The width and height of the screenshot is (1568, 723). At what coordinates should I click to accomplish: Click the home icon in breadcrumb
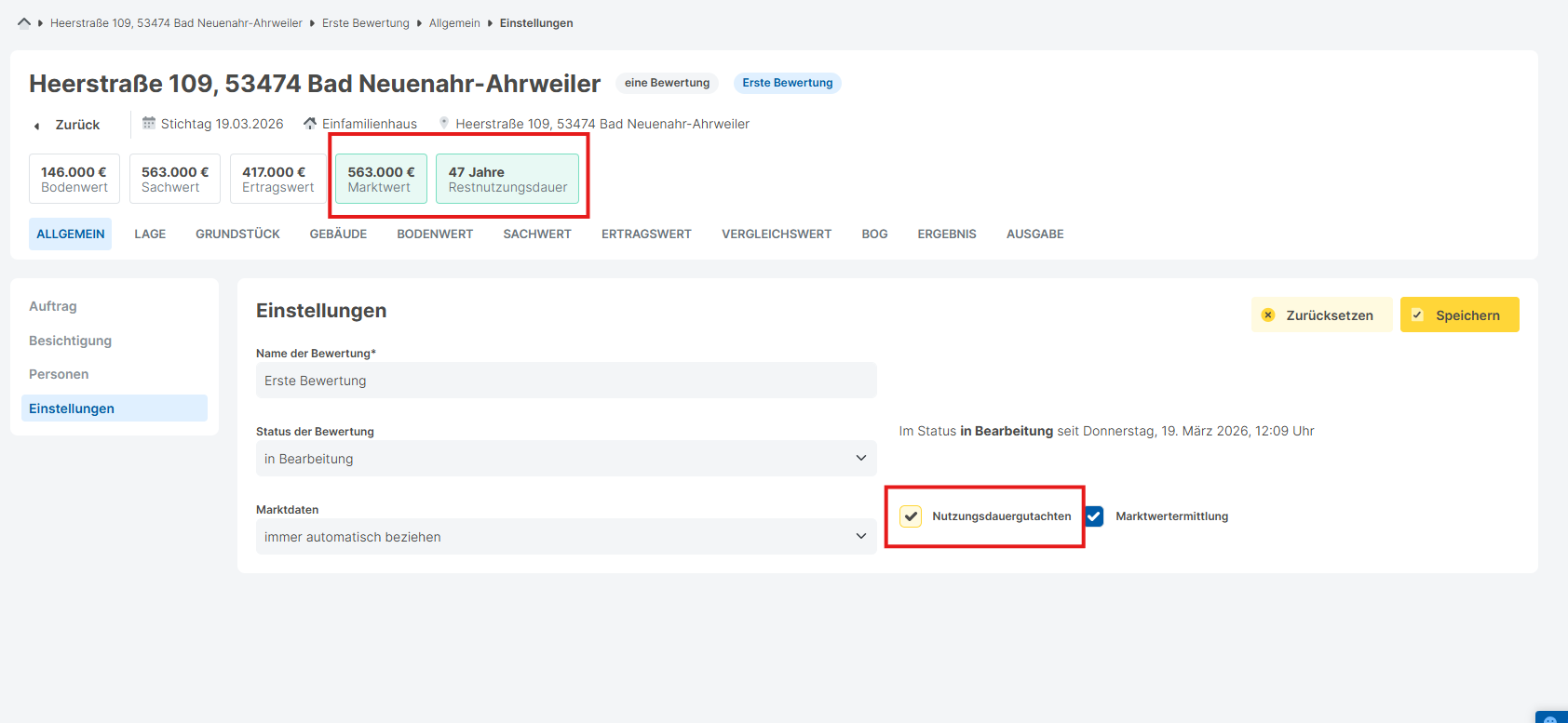tap(24, 23)
